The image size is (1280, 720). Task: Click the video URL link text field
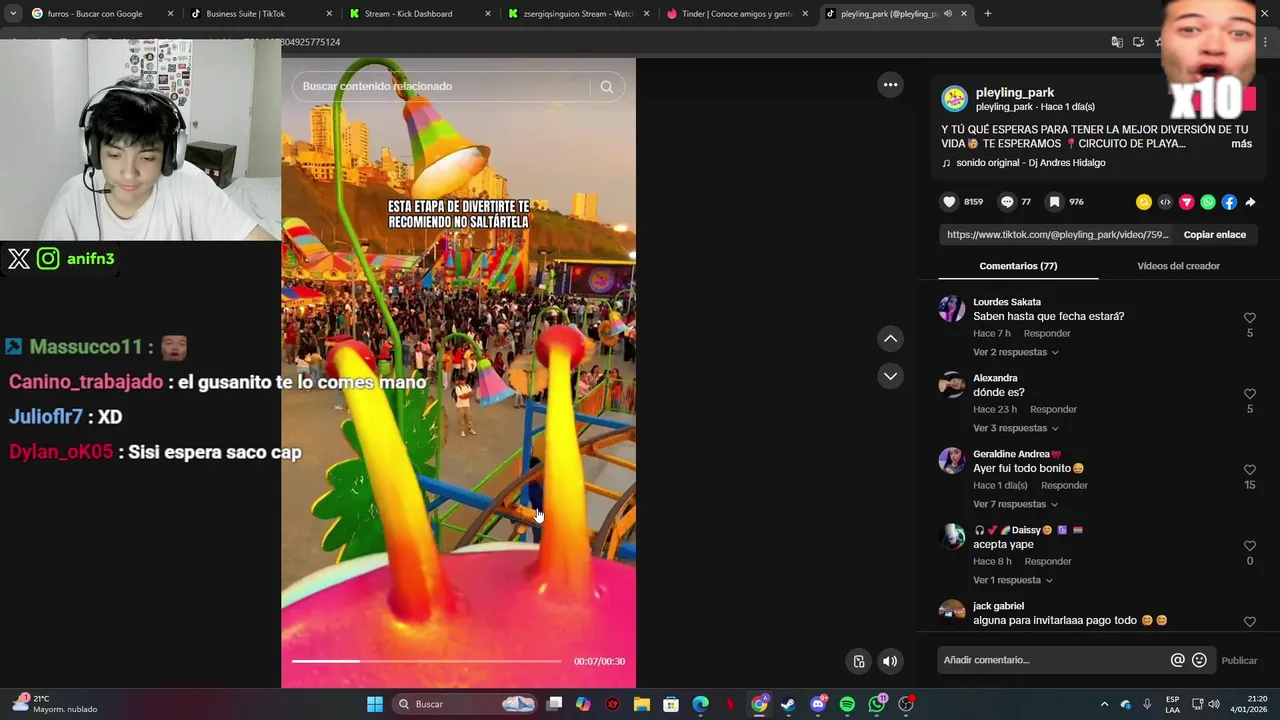coord(1057,235)
